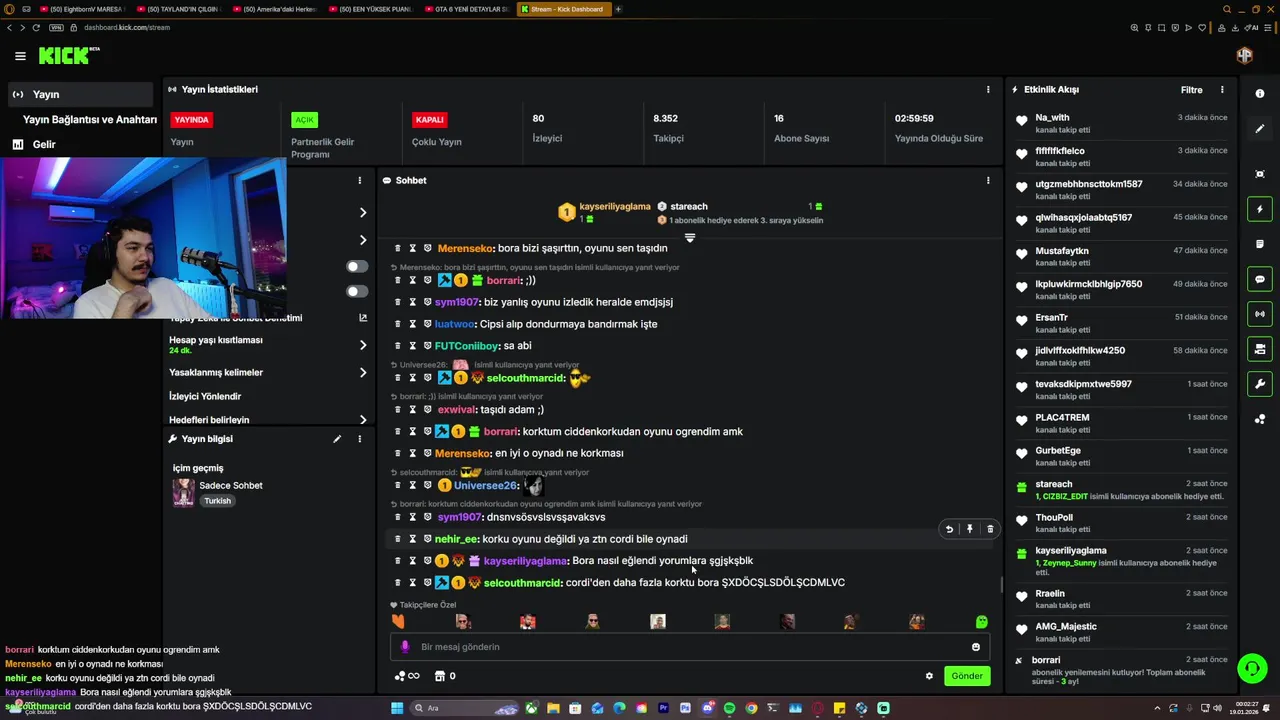Viewport: 1280px width, 720px height.
Task: Expand the Hedefleri belirleyin setting
Action: click(268, 420)
